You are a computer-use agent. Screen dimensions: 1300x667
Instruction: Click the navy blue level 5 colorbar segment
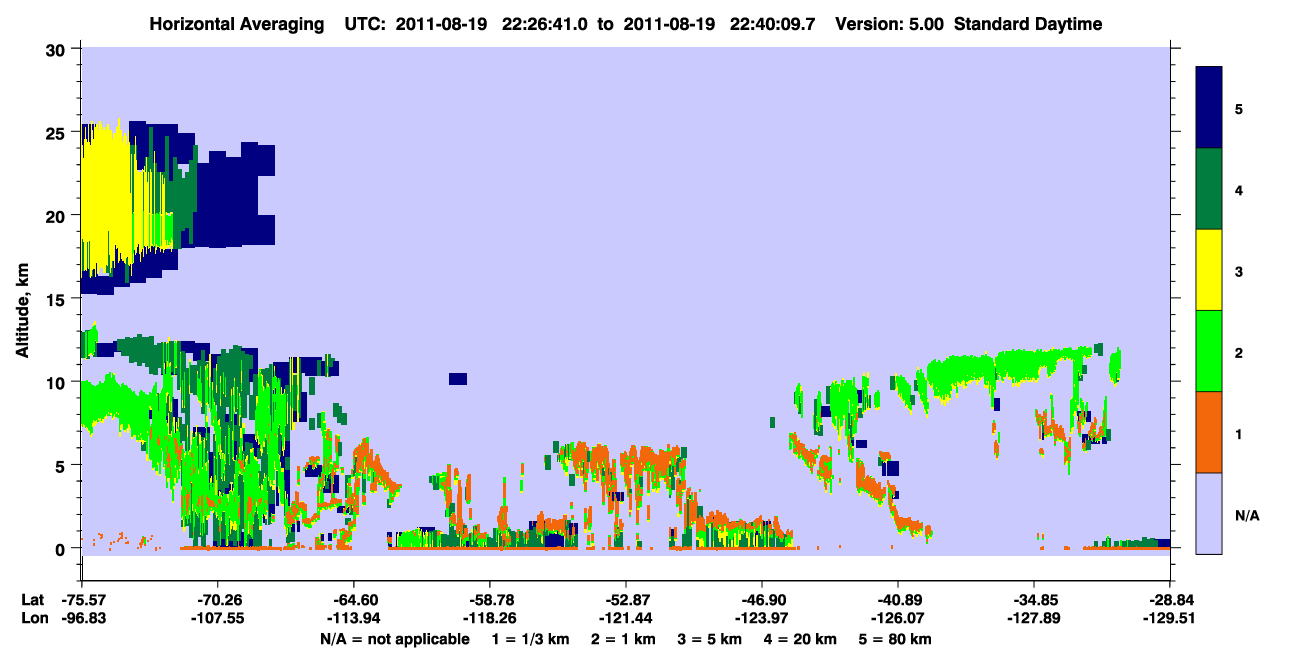[x=1209, y=108]
